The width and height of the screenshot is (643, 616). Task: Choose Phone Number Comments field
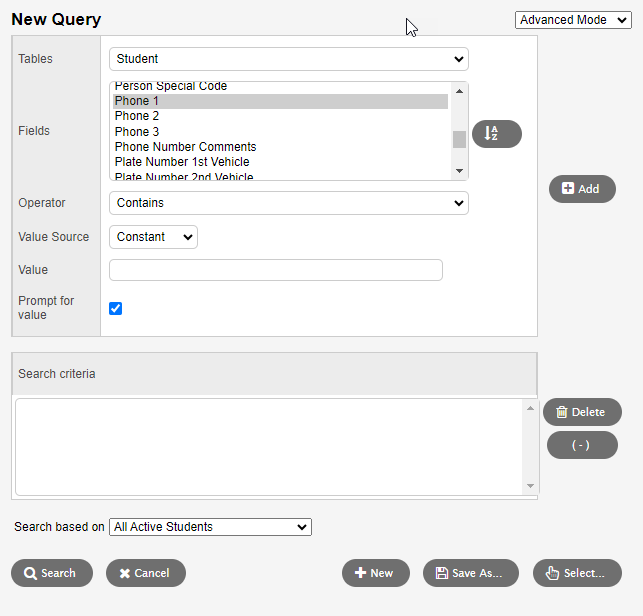pyautogui.click(x=185, y=147)
